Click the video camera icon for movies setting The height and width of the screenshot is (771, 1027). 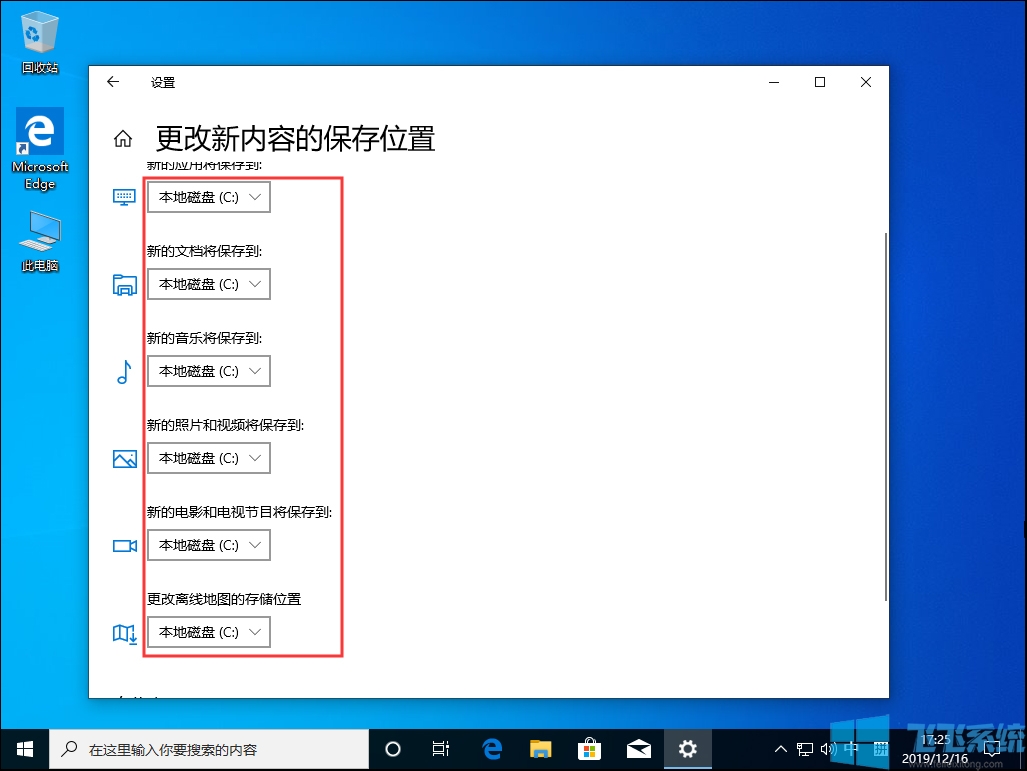click(124, 545)
